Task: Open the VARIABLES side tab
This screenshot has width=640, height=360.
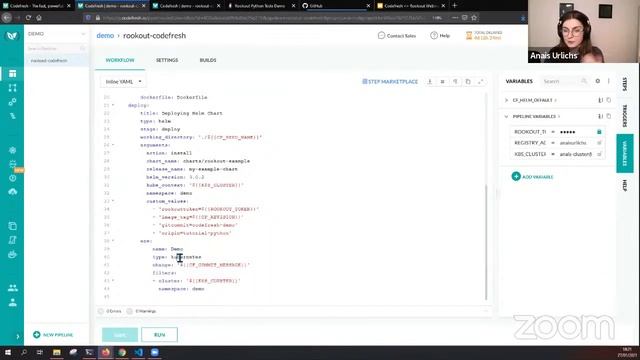Action: (624, 153)
